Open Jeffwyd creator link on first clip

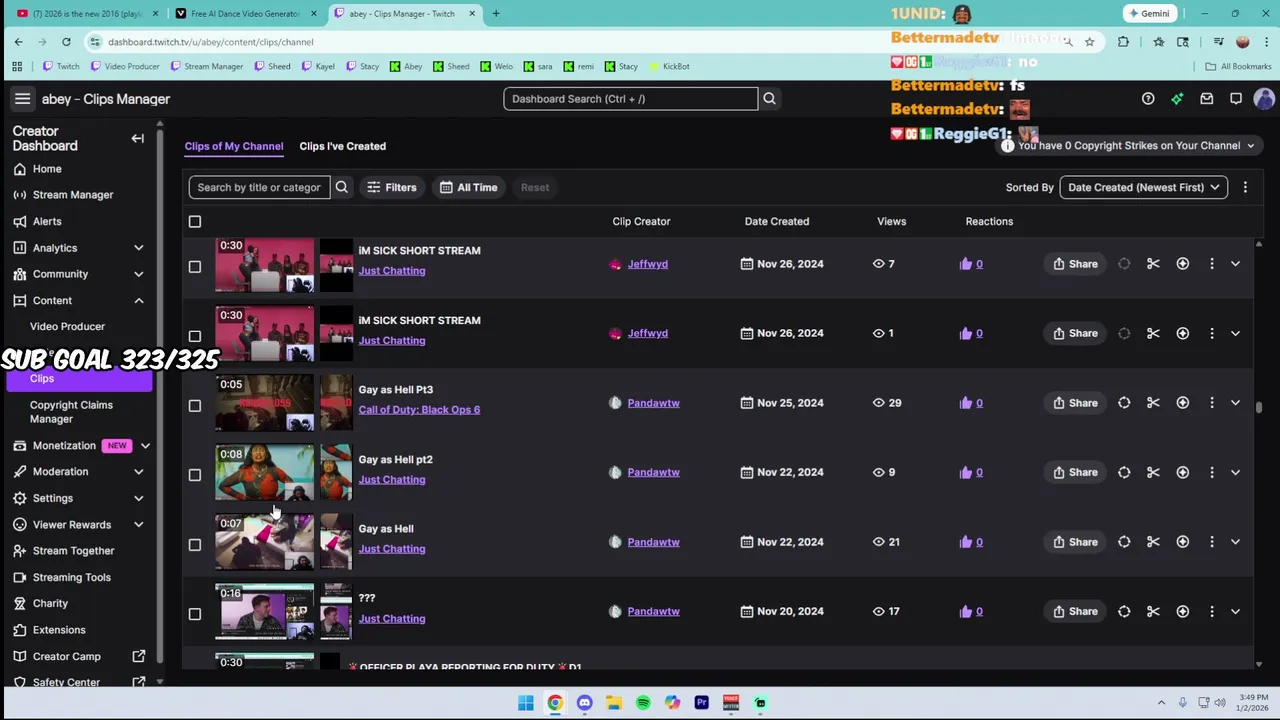[647, 264]
